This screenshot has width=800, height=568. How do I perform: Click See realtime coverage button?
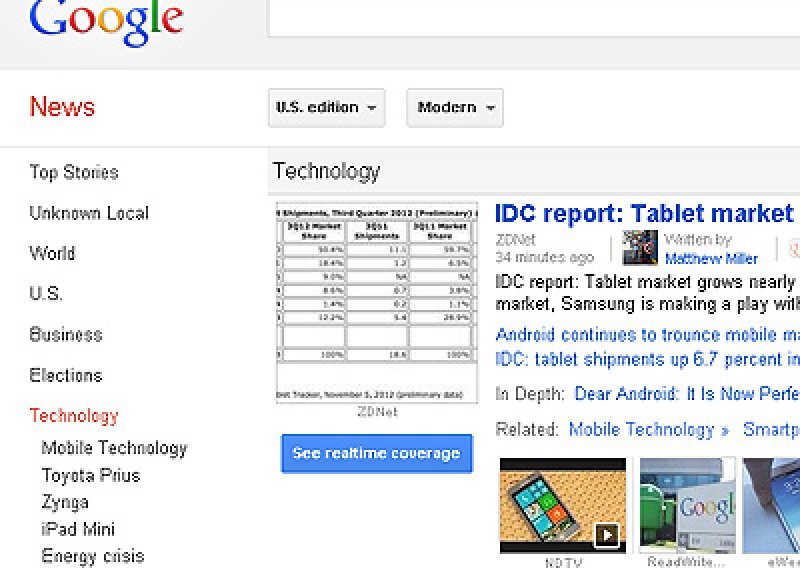click(x=377, y=453)
